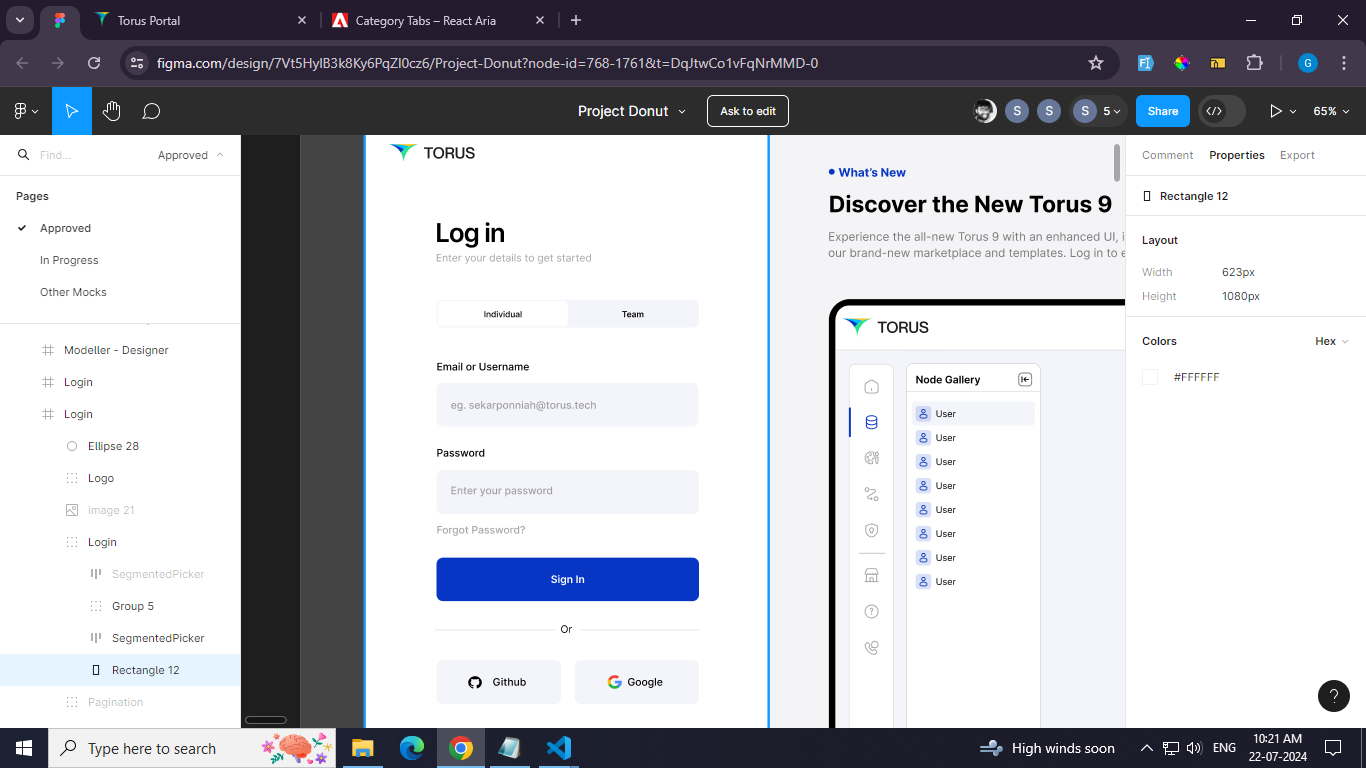
Task: Switch to the Comment tab
Action: [x=1167, y=155]
